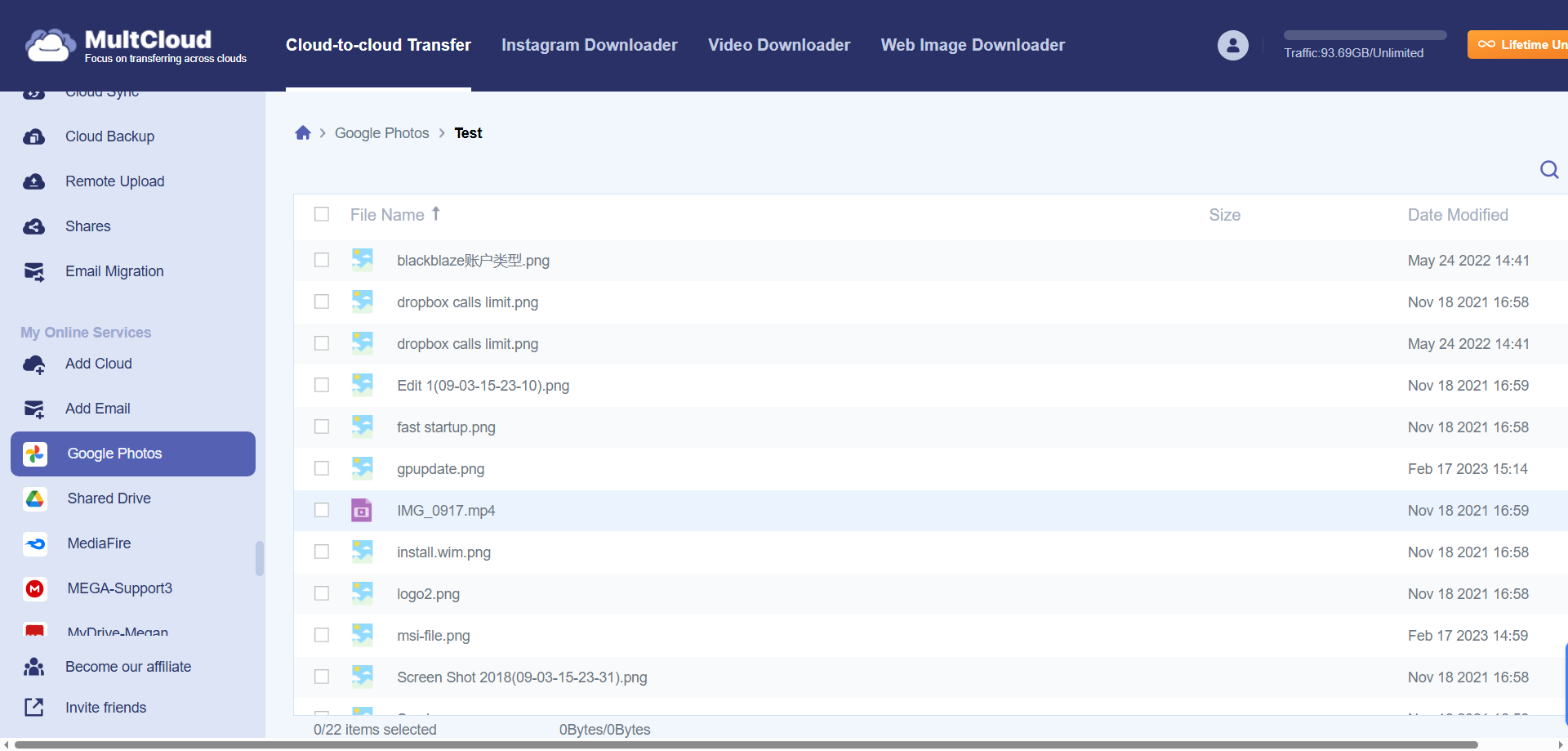1568x751 pixels.
Task: Open the Web Image Downloader tab
Action: [x=973, y=45]
